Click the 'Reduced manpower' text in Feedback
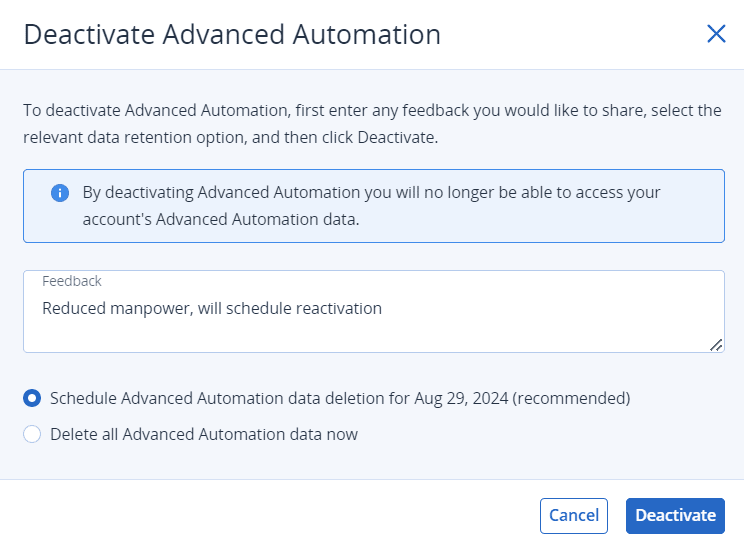 [x=102, y=308]
